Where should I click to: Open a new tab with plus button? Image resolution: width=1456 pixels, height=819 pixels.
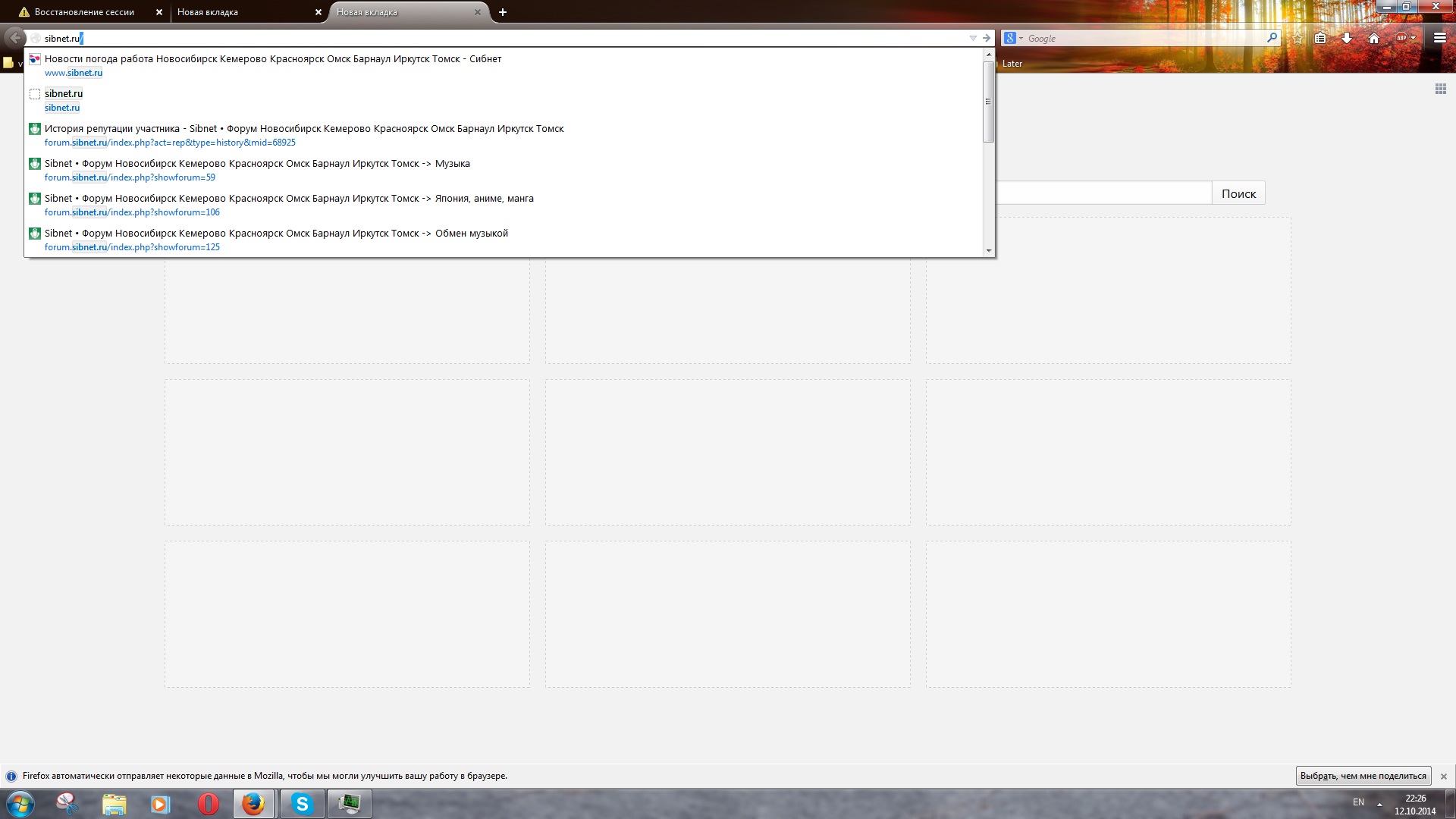tap(502, 12)
